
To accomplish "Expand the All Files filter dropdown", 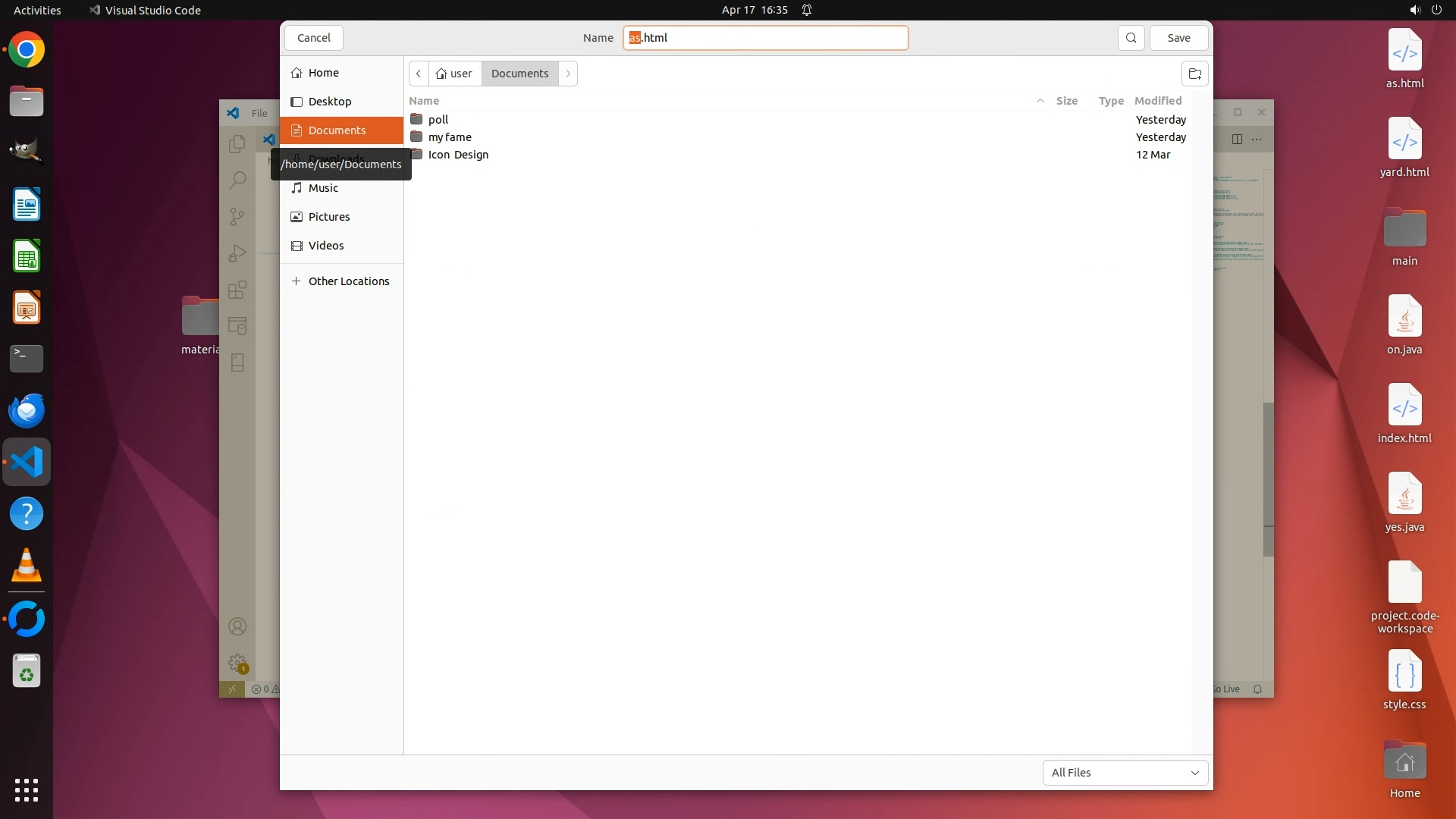I will pos(1125,773).
